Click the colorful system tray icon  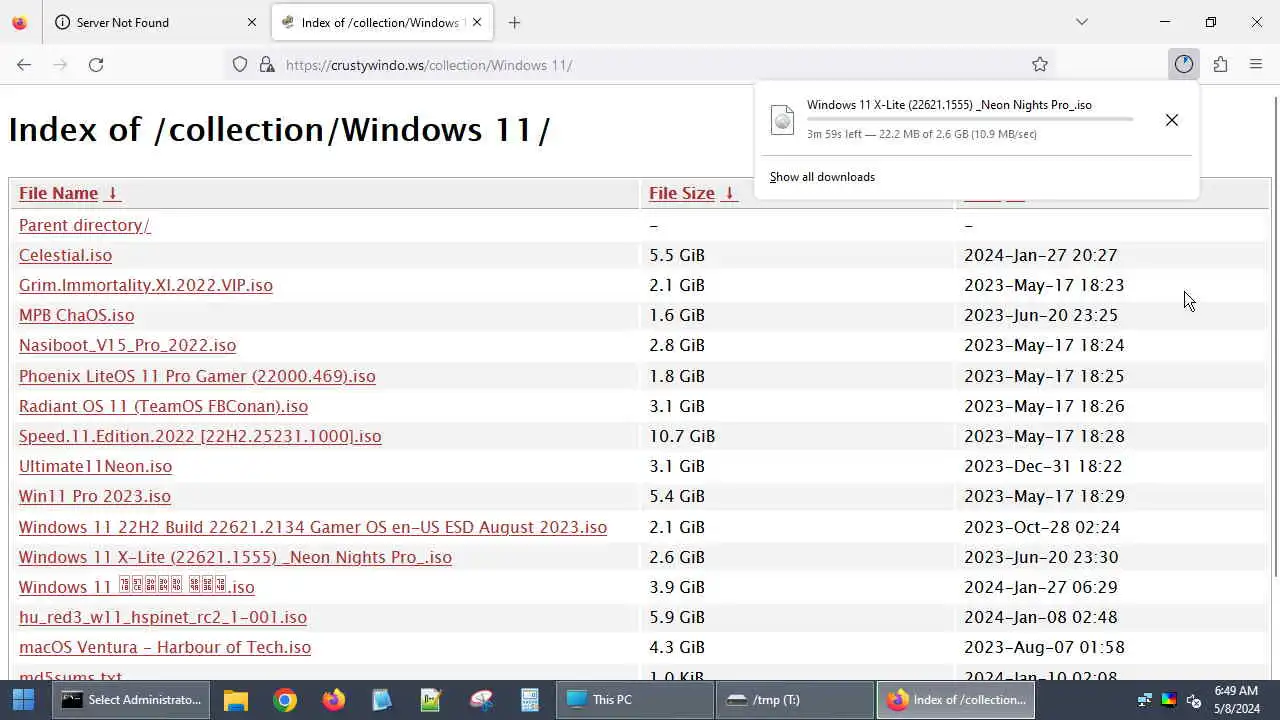coord(1169,700)
